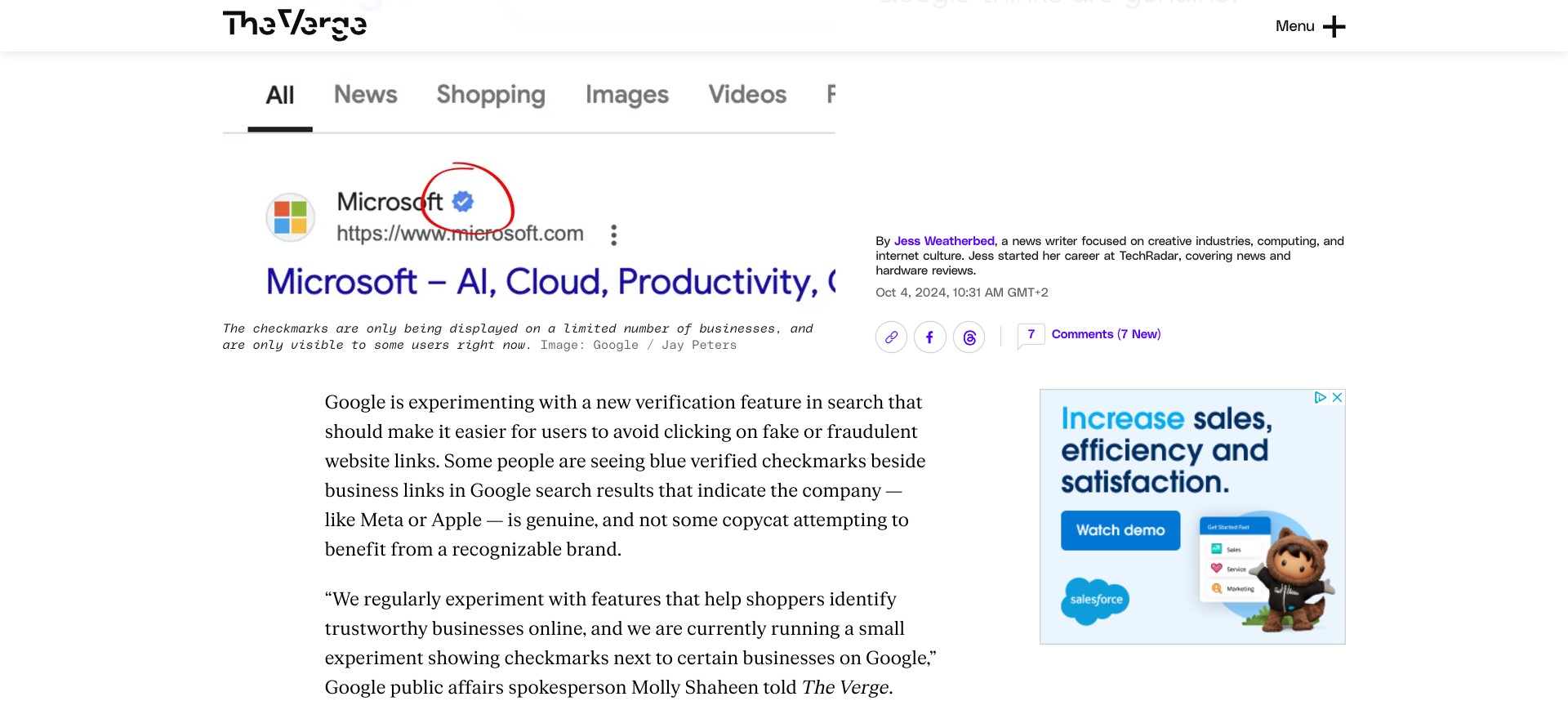Click the AdChoices triangle icon

pyautogui.click(x=1320, y=397)
